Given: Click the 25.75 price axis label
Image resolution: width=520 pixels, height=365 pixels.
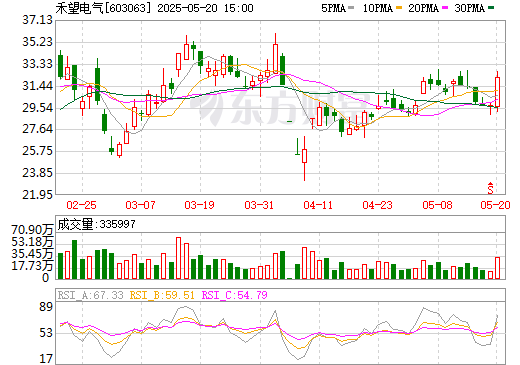Looking at the screenshot, I should 37,151.
